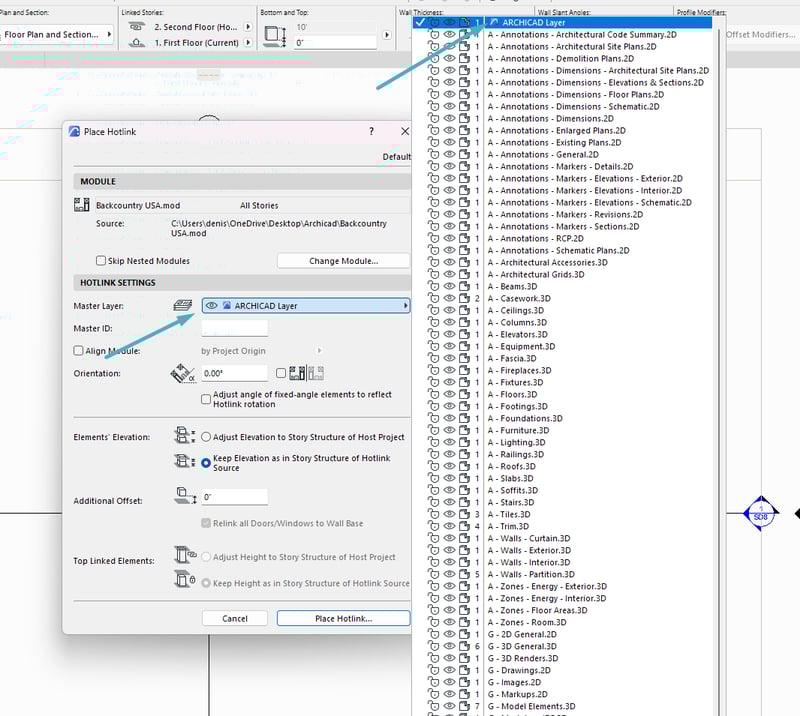Click in the Additional Offset field

[234, 497]
